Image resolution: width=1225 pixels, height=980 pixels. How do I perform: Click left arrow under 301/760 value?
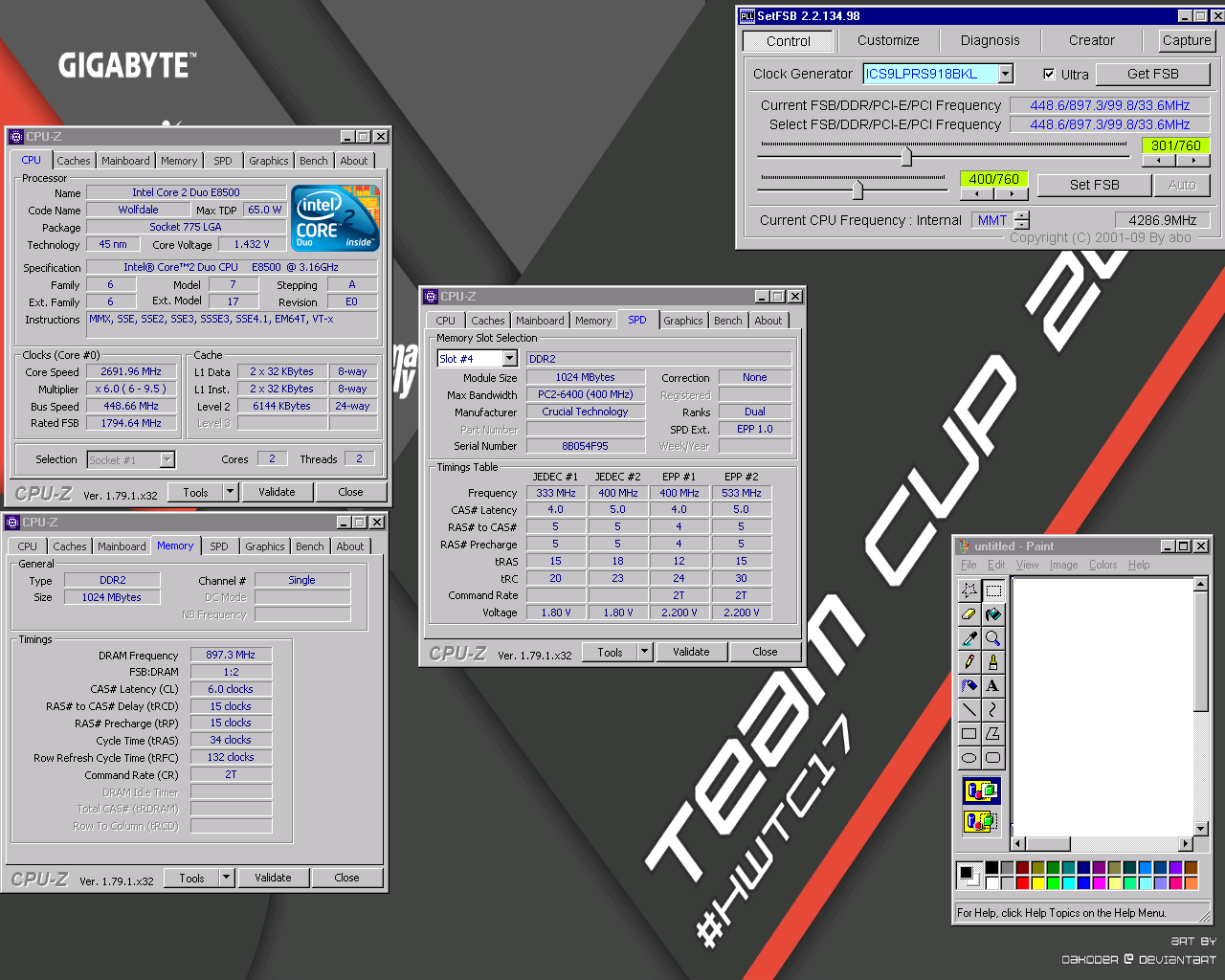1158,160
